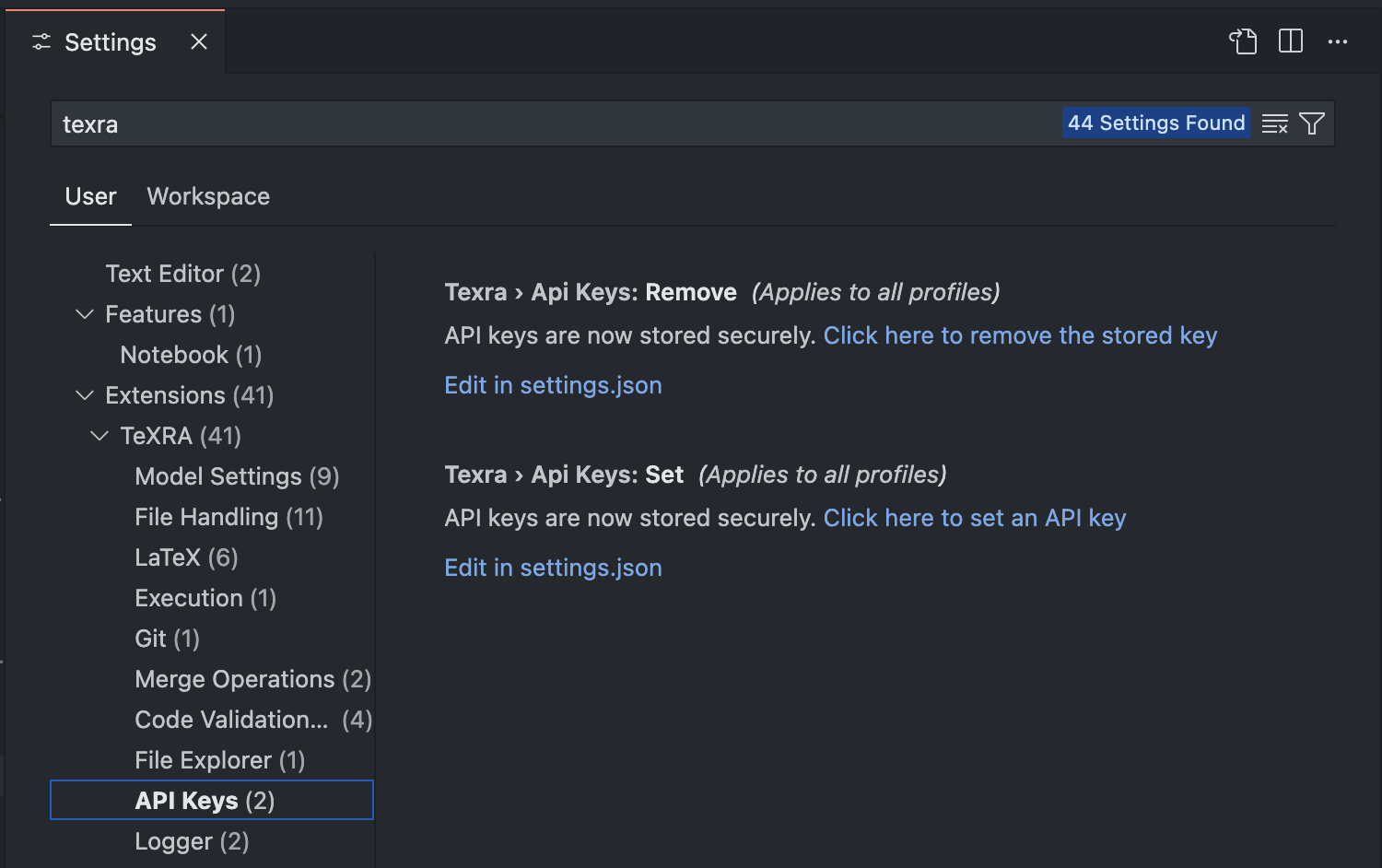Click the Settings tab sliders icon
This screenshot has width=1382, height=868.
click(41, 41)
